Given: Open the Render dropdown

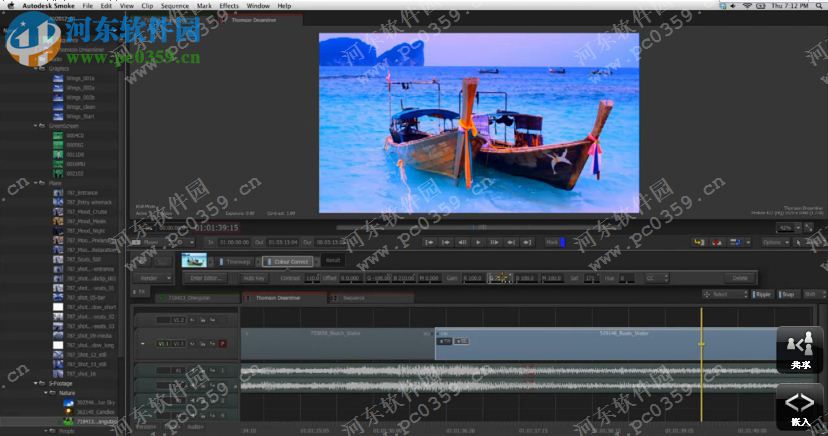Looking at the screenshot, I should point(153,278).
